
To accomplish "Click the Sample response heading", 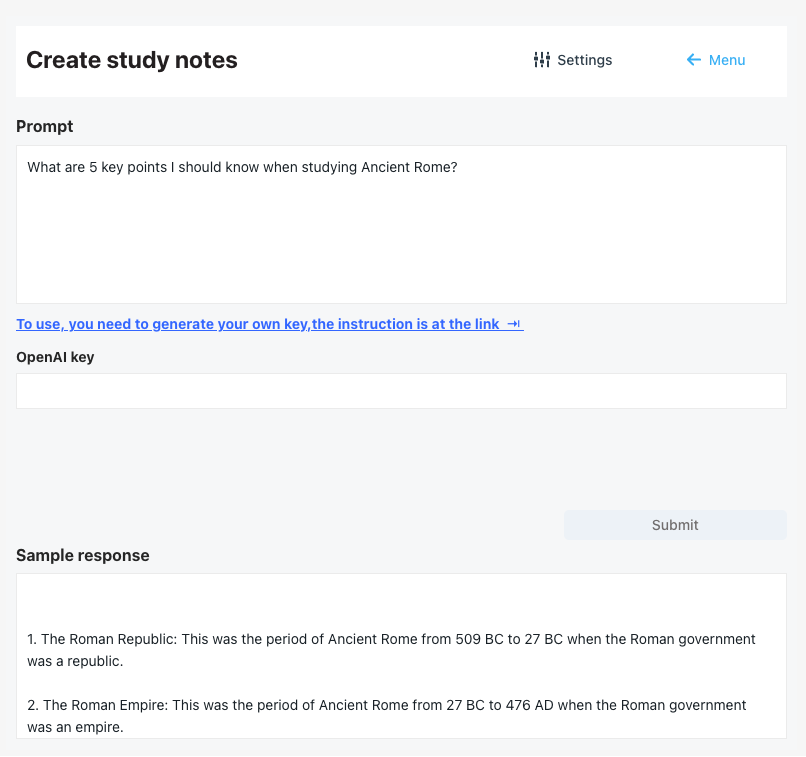I will pos(82,555).
